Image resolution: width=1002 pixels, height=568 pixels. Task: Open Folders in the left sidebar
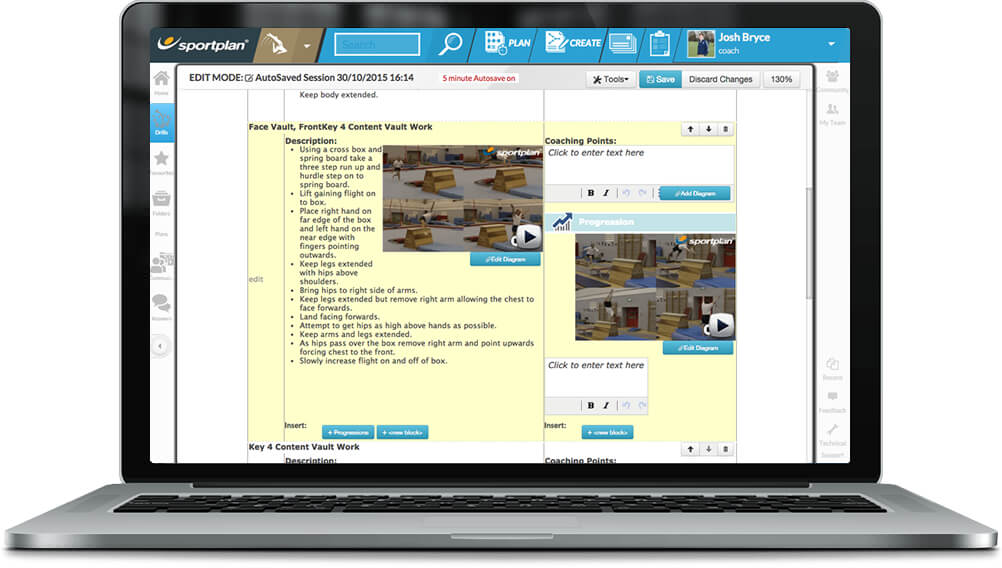tap(161, 202)
